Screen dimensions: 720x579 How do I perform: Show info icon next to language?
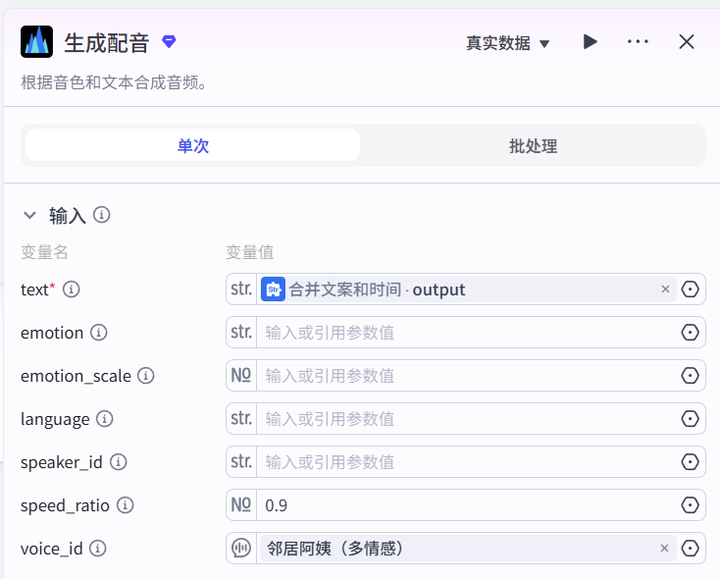[105, 419]
